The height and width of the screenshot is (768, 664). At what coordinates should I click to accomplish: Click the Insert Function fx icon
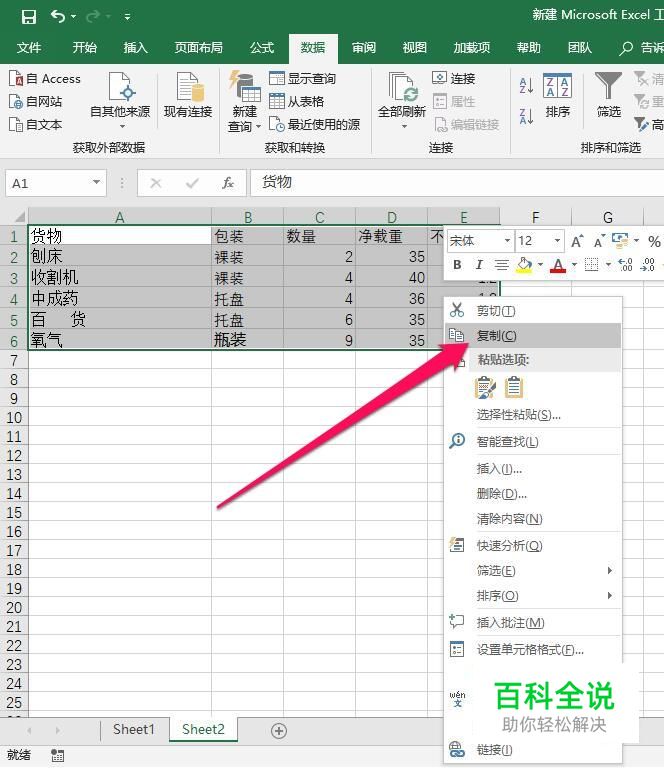tap(228, 183)
